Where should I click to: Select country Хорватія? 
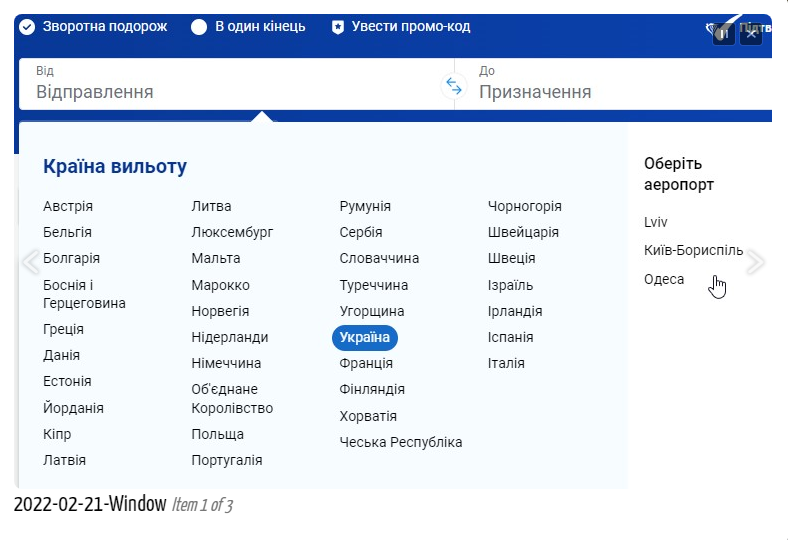(x=368, y=416)
